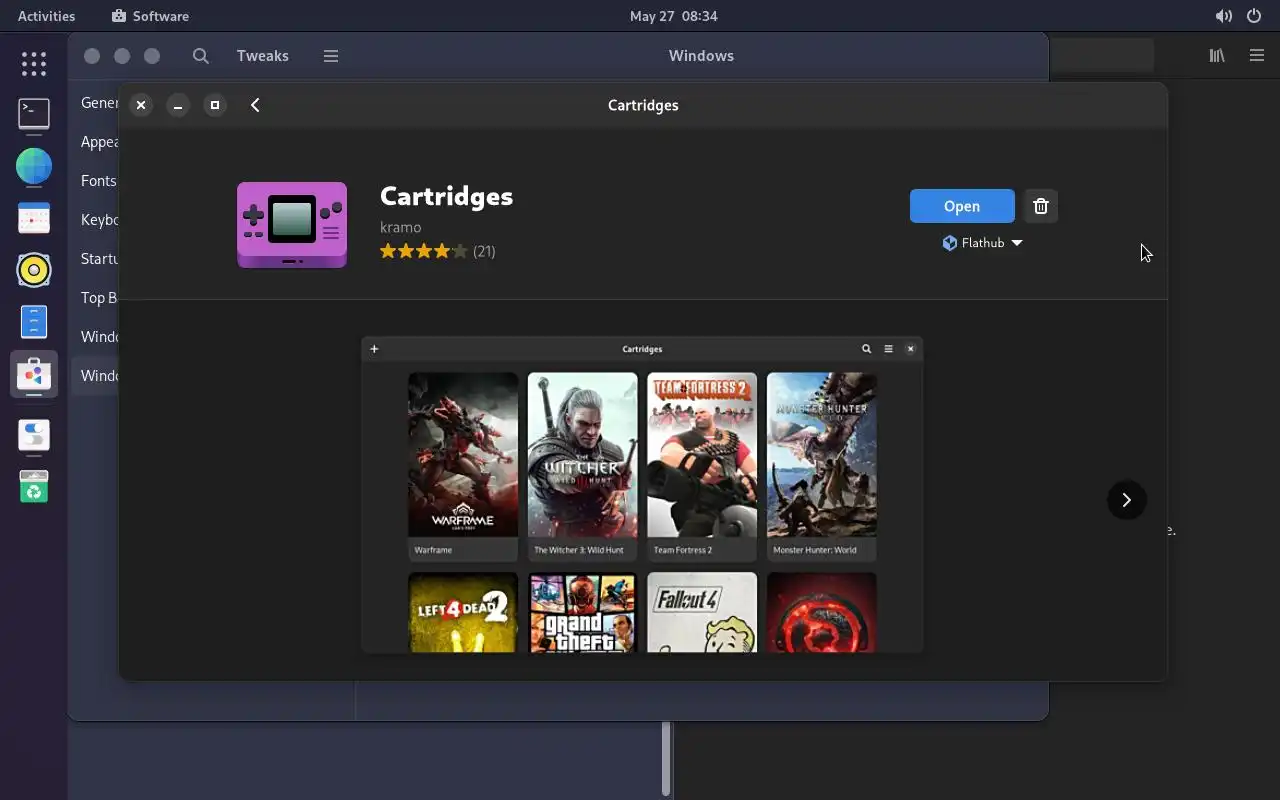Expand the Flathub source dropdown
This screenshot has width=1280, height=800.
click(x=982, y=243)
